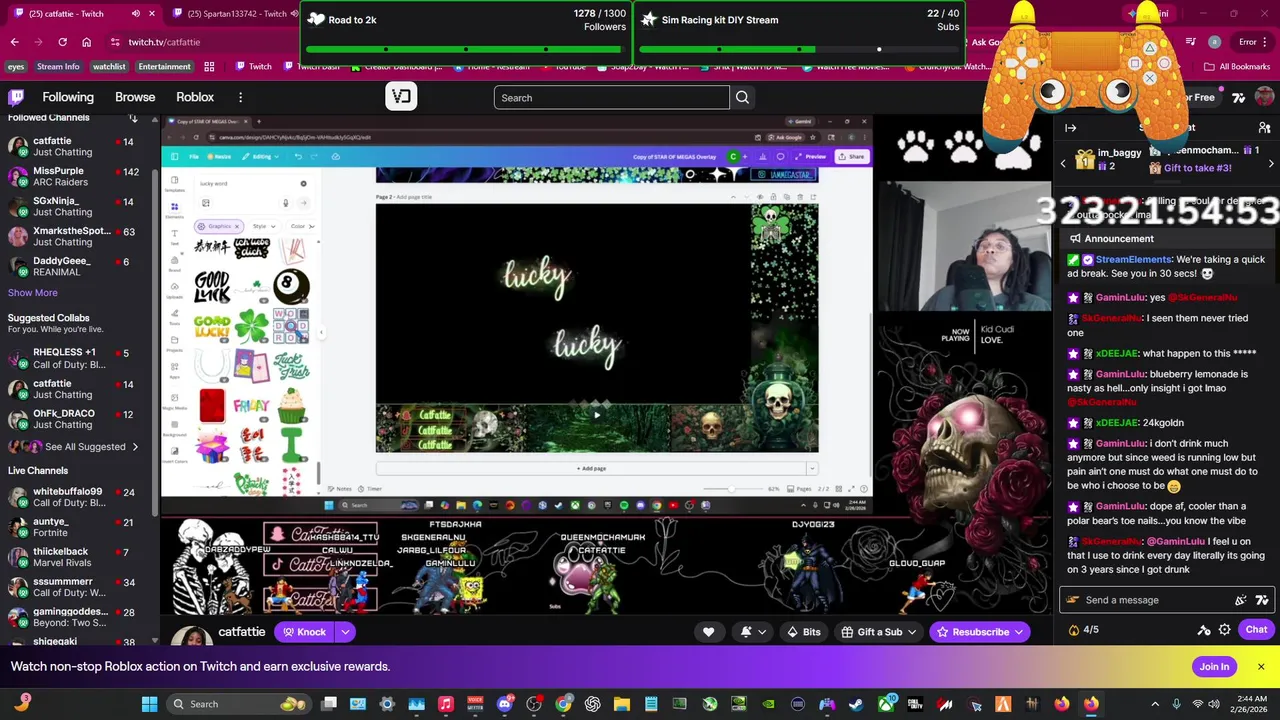This screenshot has height=720, width=1280.
Task: Dismiss the Roblox rewards banner
Action: pyautogui.click(x=1261, y=667)
